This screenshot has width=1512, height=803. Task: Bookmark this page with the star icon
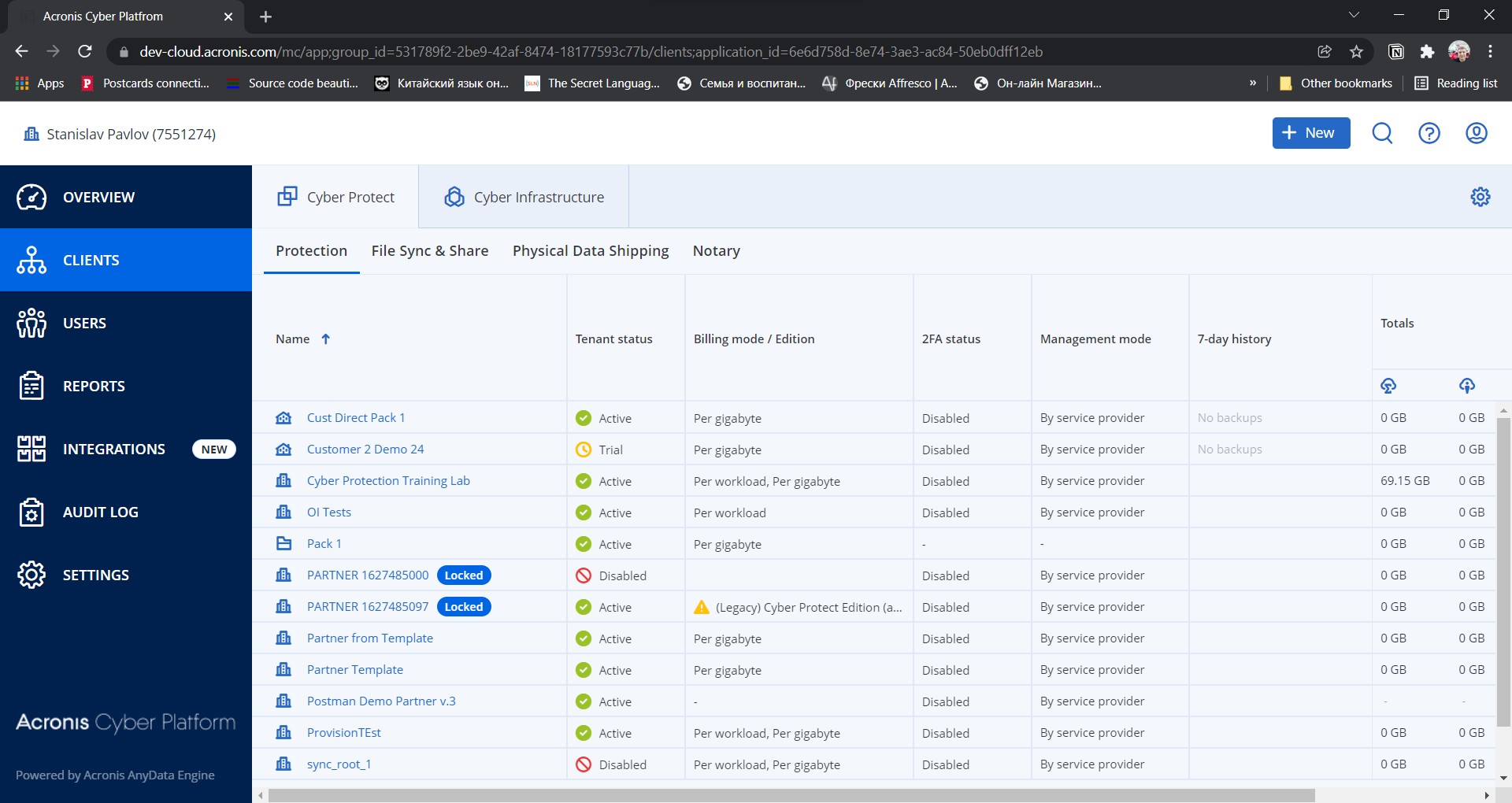pos(1356,51)
